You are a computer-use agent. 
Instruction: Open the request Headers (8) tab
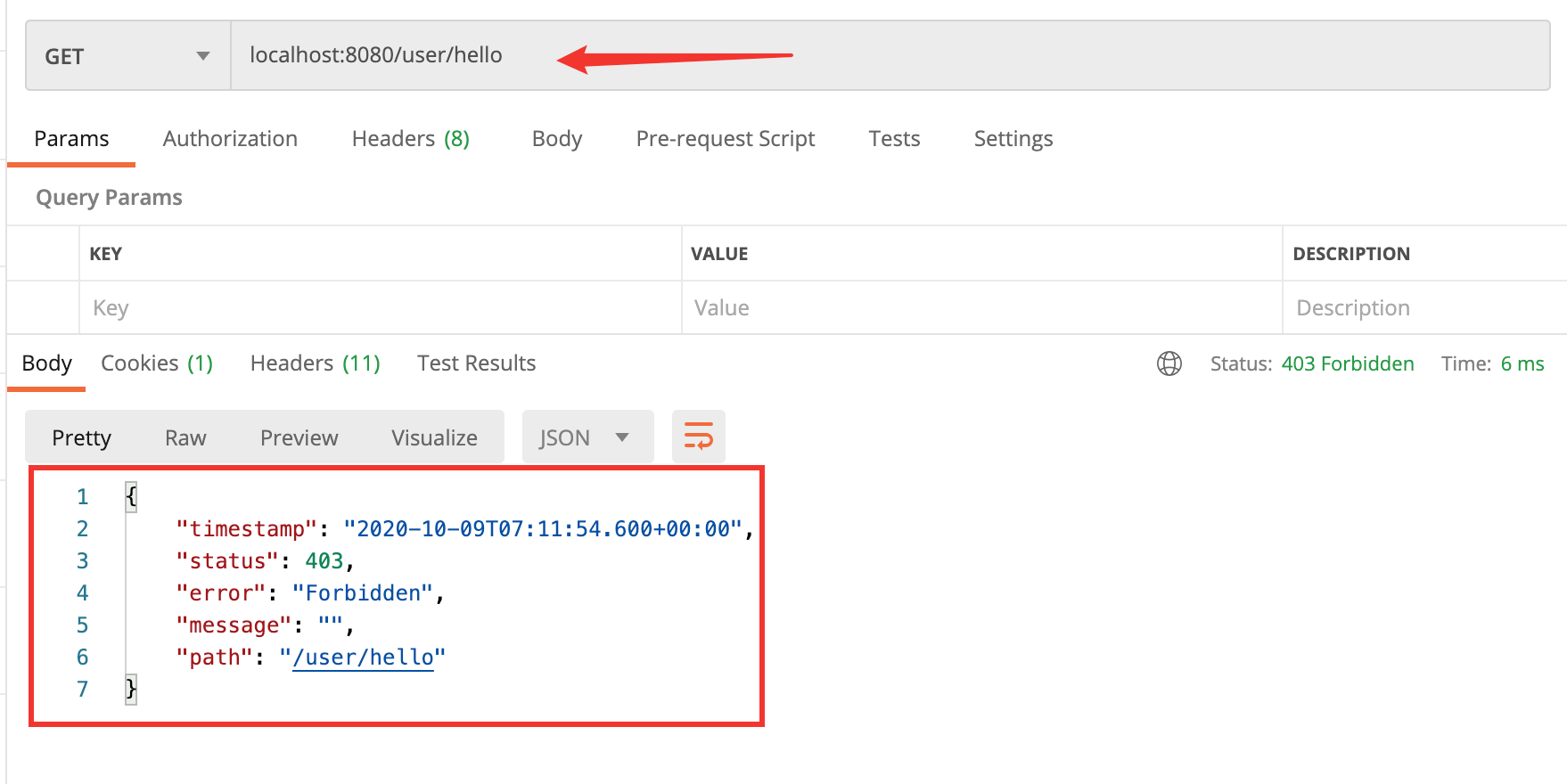[x=410, y=139]
